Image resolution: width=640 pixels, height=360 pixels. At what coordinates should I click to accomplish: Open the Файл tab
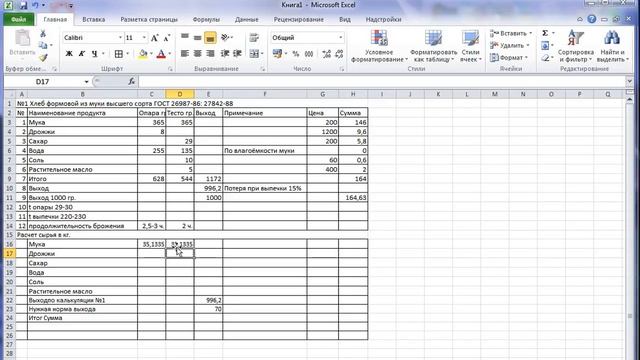[18, 19]
